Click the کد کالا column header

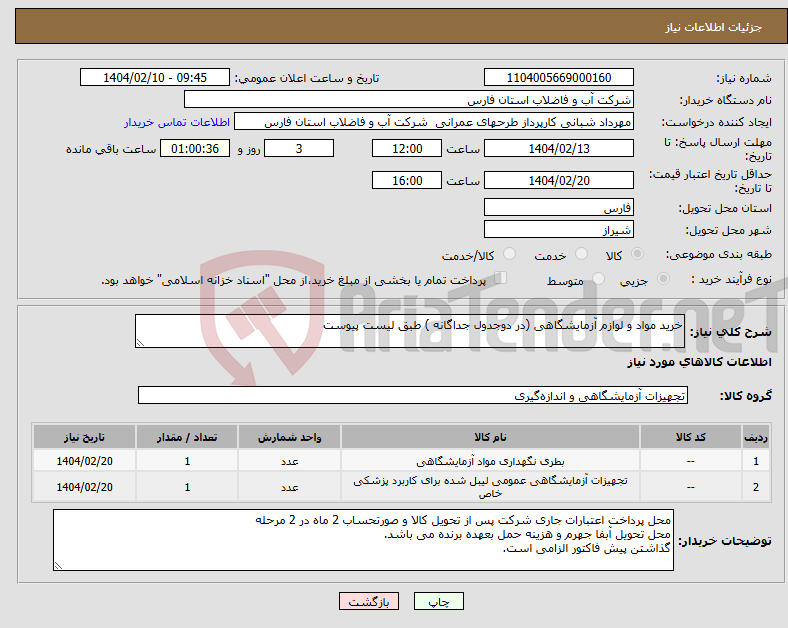[691, 437]
